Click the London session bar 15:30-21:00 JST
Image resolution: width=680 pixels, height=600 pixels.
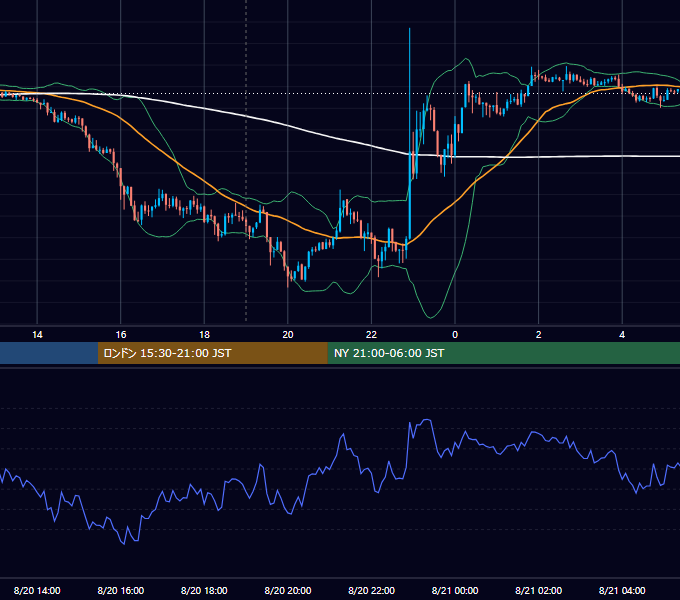point(212,353)
